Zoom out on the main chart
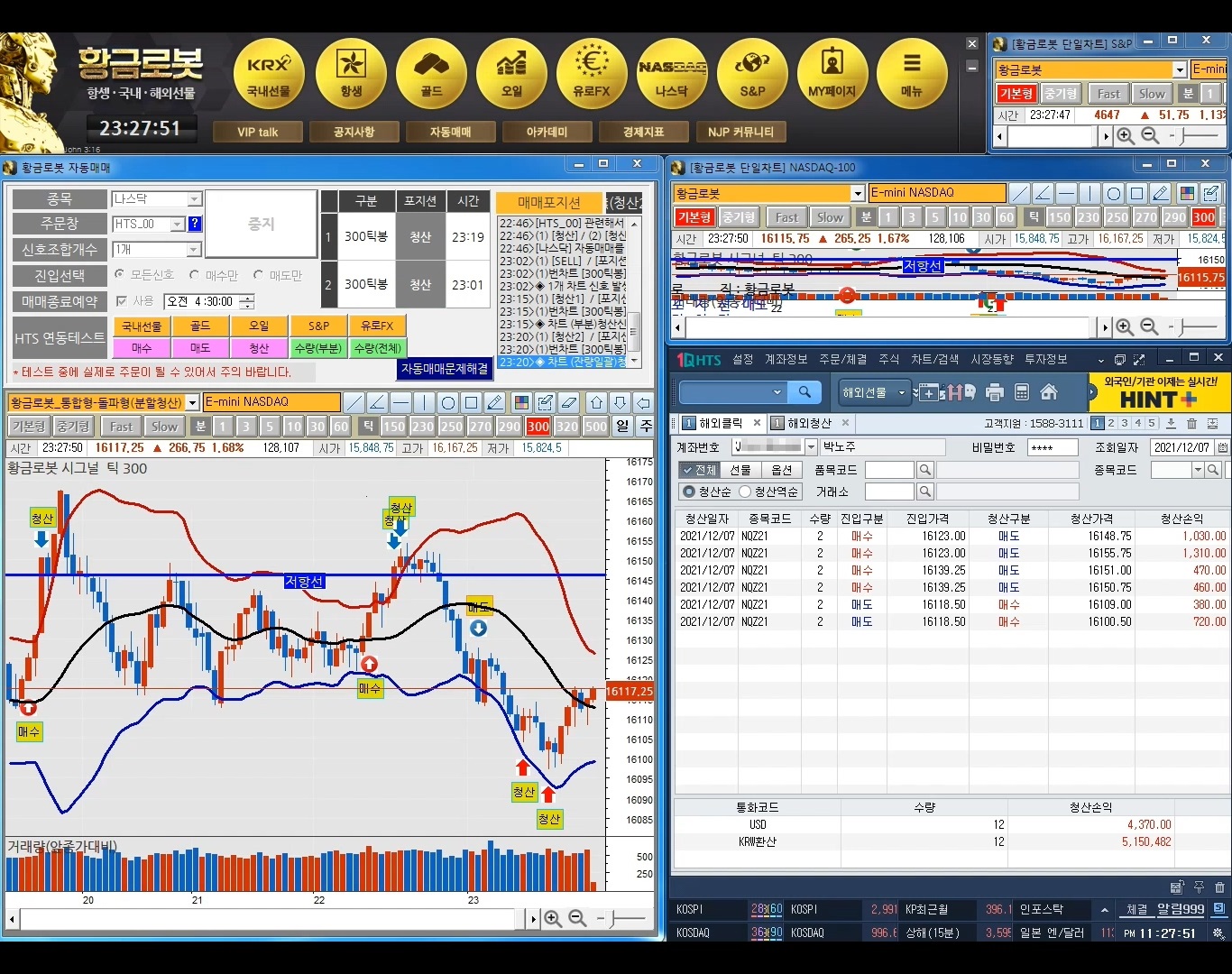The height and width of the screenshot is (974, 1232). 577,919
